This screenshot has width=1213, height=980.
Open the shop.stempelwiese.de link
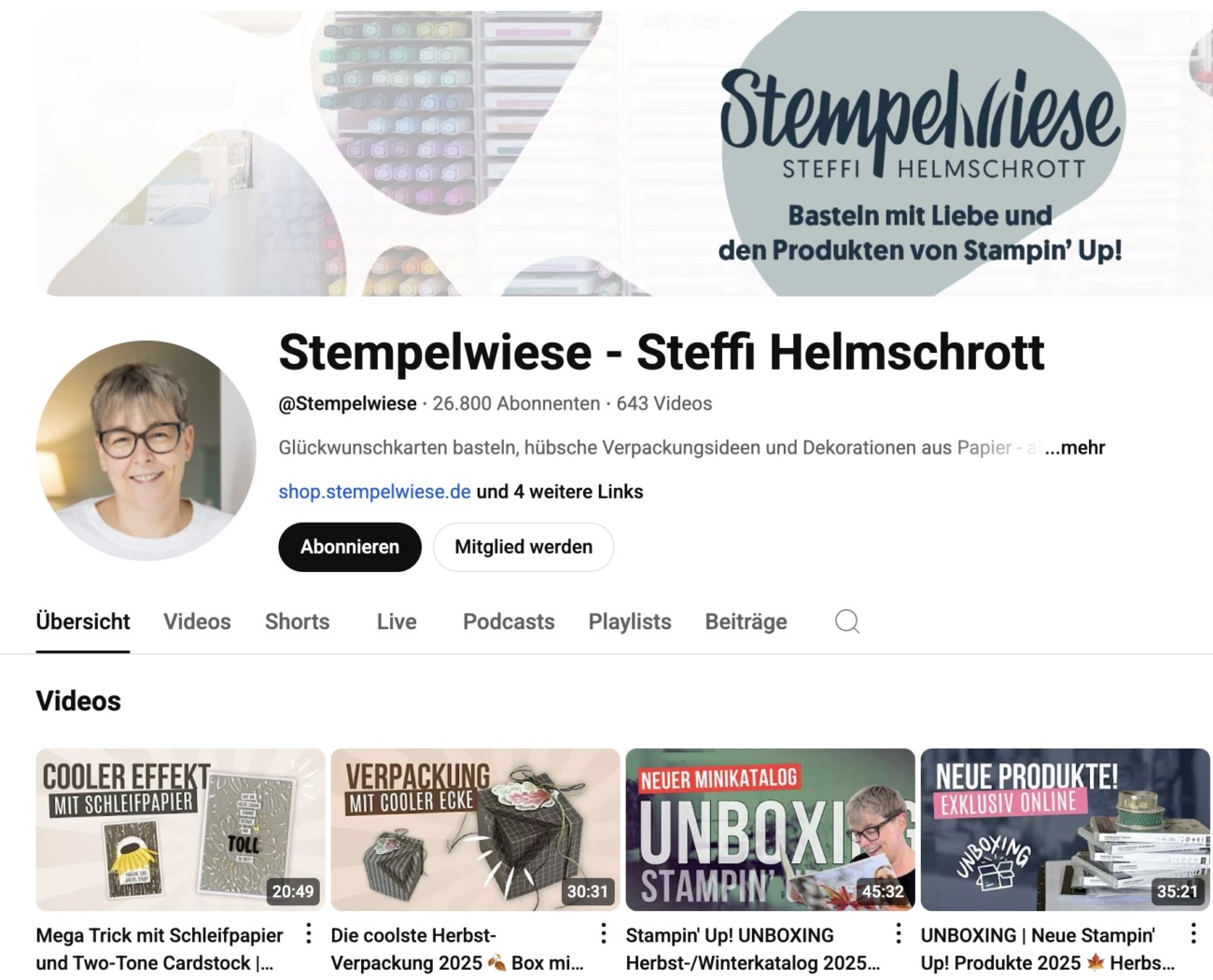[374, 492]
